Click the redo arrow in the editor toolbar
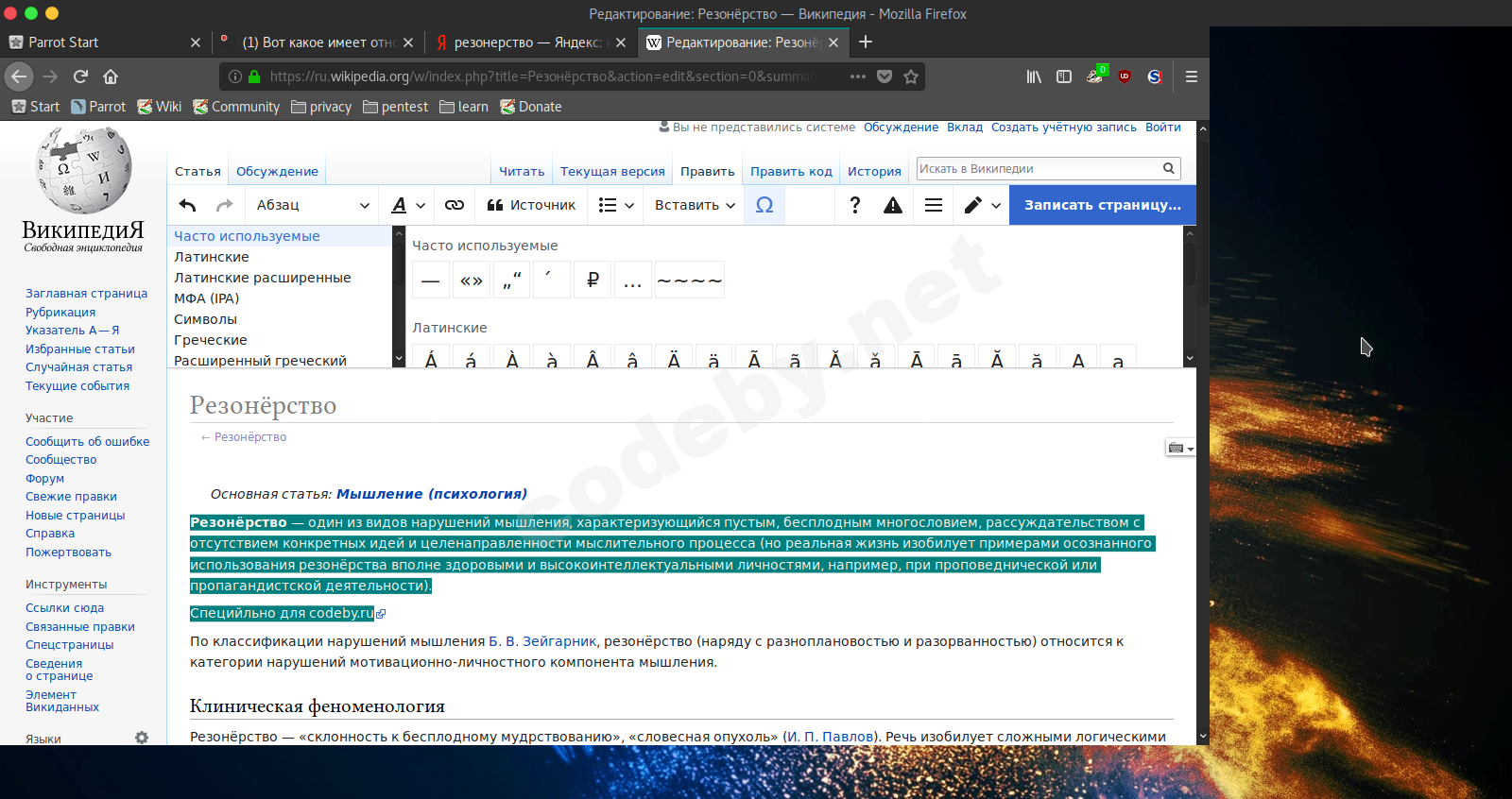 [x=224, y=205]
